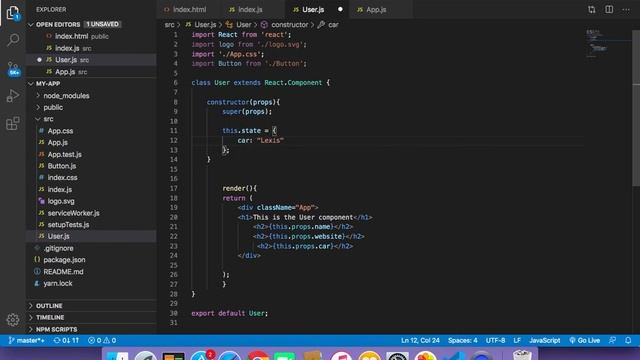Open the Manage gear menu

(x=13, y=320)
